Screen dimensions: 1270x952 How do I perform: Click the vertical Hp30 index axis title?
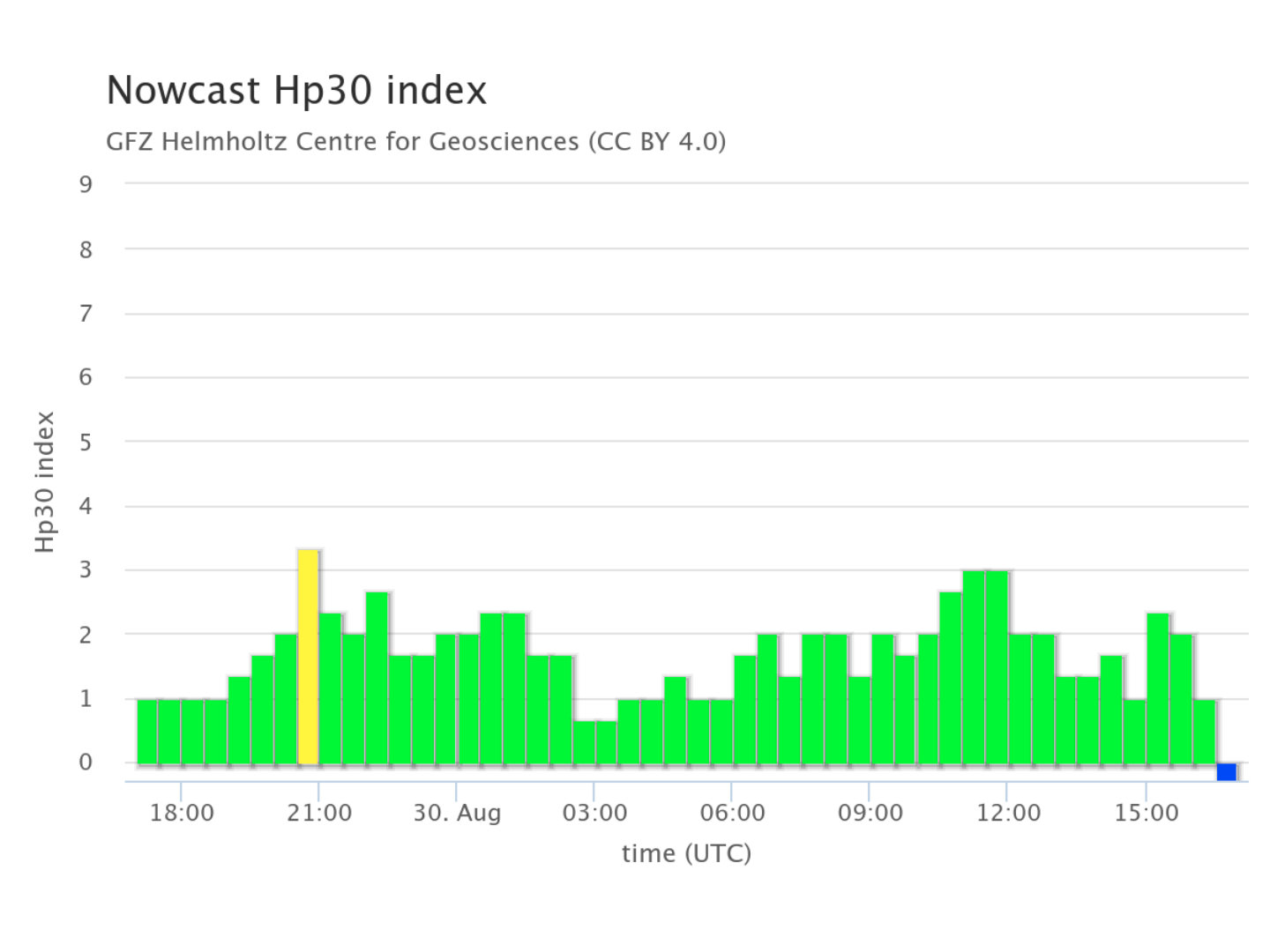(45, 482)
